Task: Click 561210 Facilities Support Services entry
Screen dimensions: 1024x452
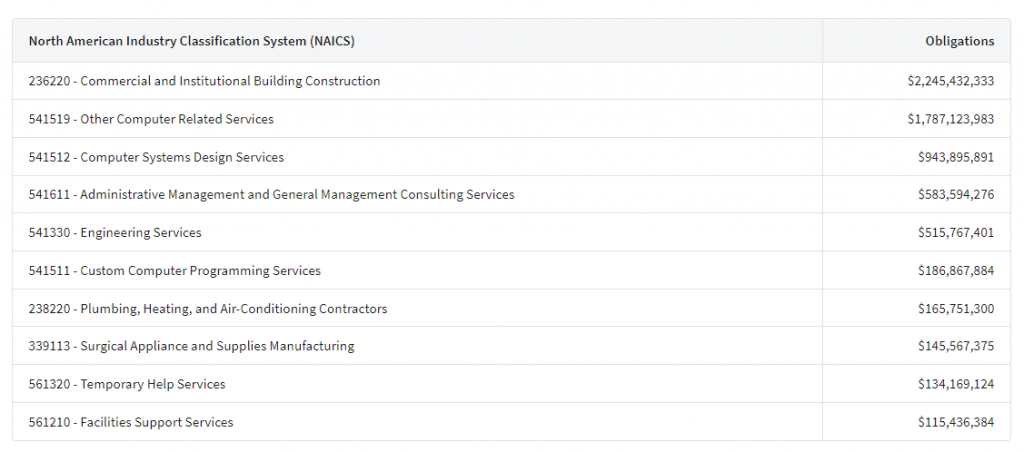Action: [x=131, y=422]
